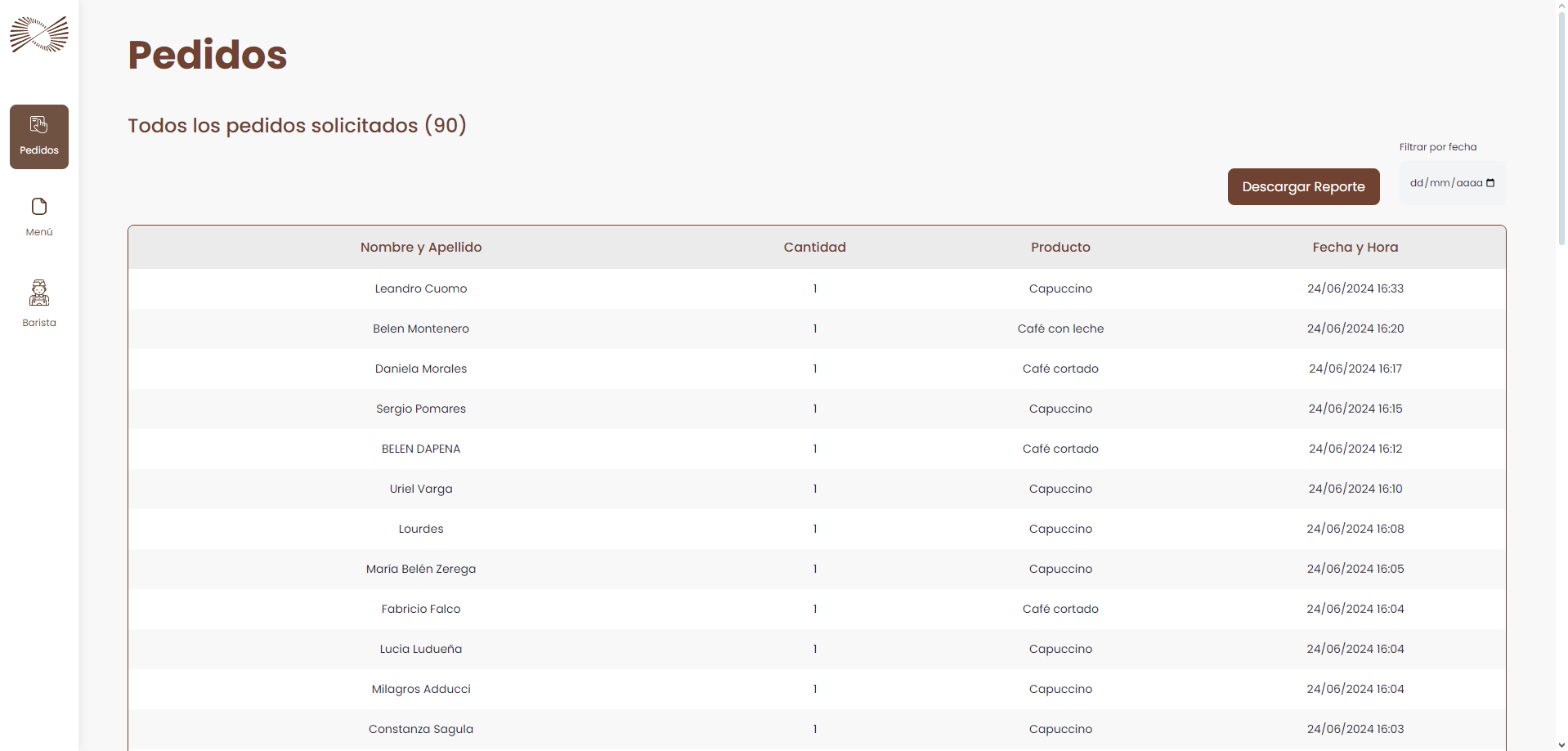Click Café cortado in Daniela Morales row
The width and height of the screenshot is (1568, 751).
tap(1060, 369)
